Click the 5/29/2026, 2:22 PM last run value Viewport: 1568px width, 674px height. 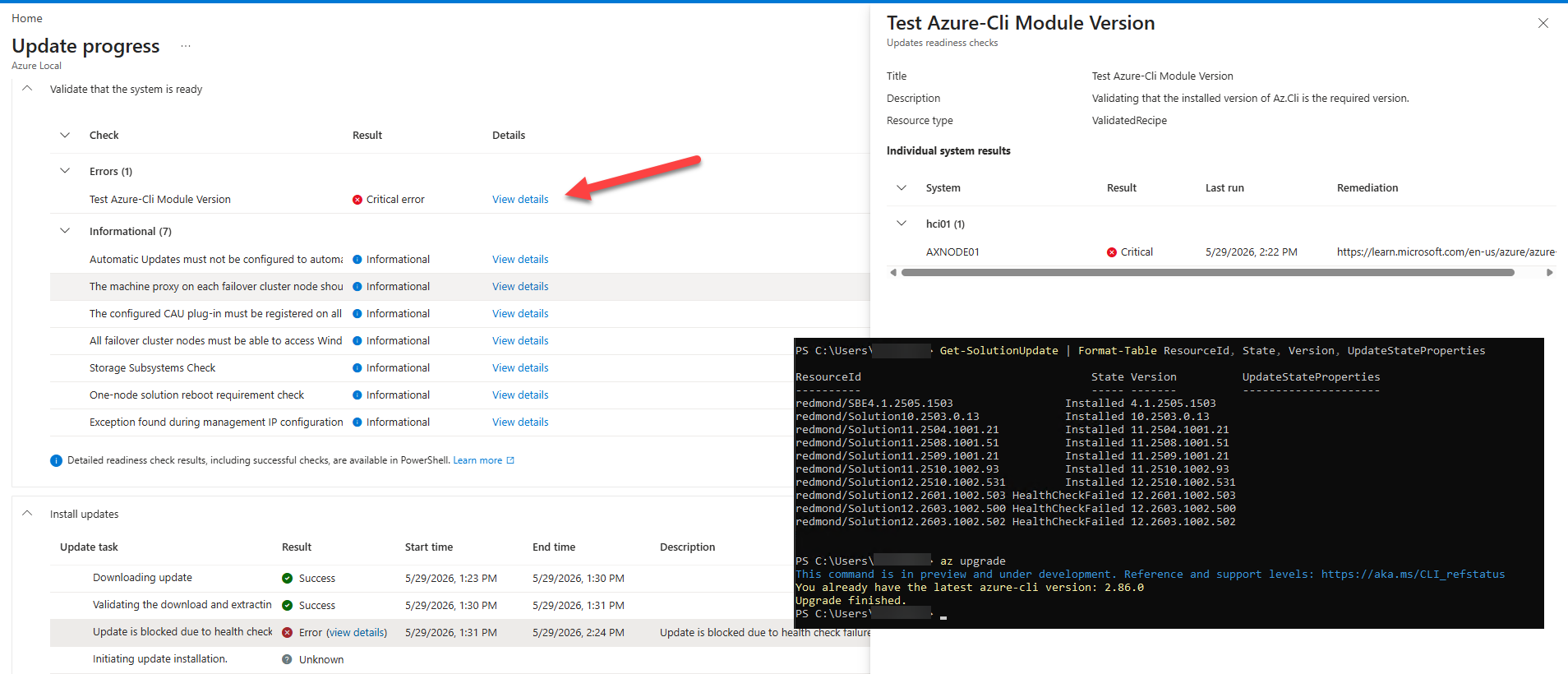(x=1252, y=252)
